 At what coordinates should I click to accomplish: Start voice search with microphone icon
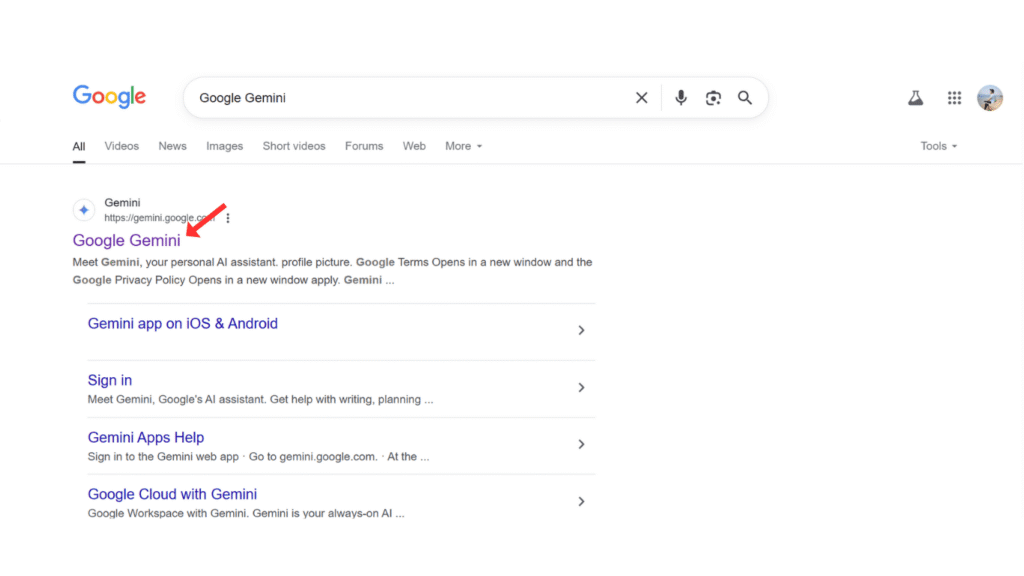coord(680,98)
